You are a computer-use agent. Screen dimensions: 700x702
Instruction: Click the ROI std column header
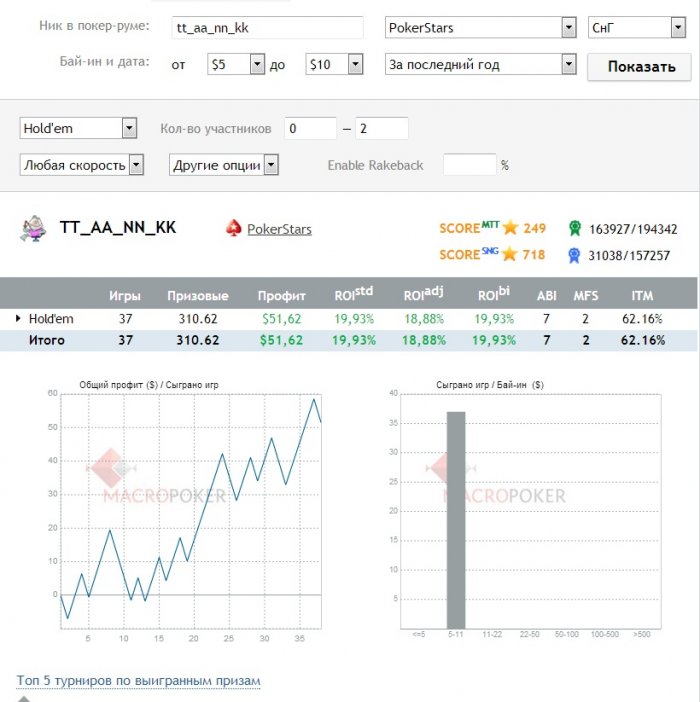[354, 294]
